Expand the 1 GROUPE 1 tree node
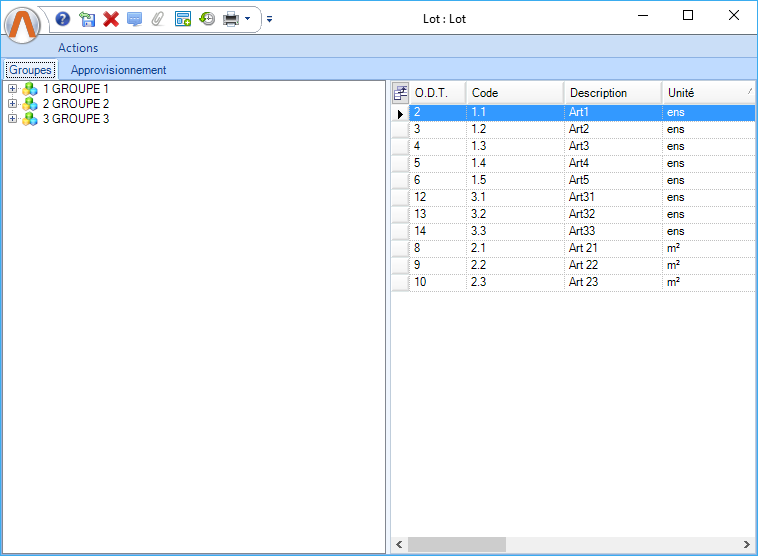Screen dimensions: 758x556 (x=12, y=89)
